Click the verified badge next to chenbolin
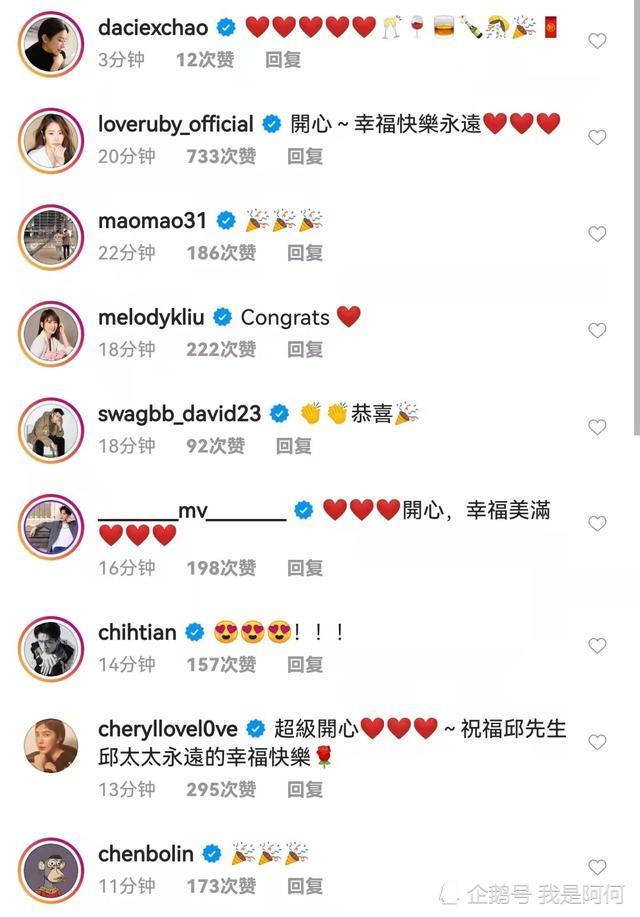 (x=212, y=854)
